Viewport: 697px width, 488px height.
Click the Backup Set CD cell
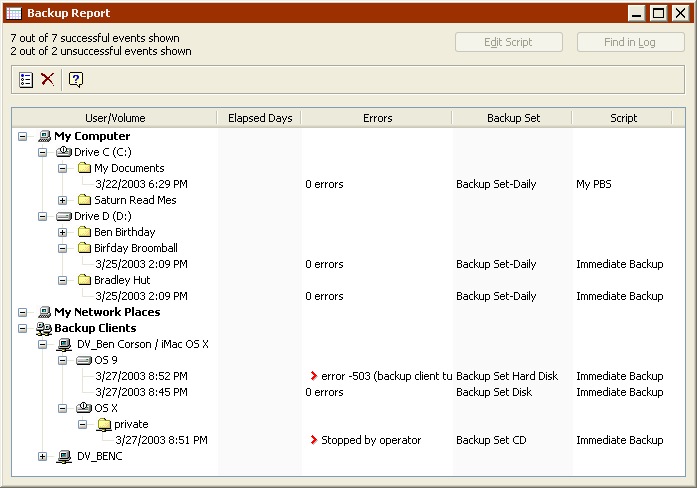coord(491,440)
